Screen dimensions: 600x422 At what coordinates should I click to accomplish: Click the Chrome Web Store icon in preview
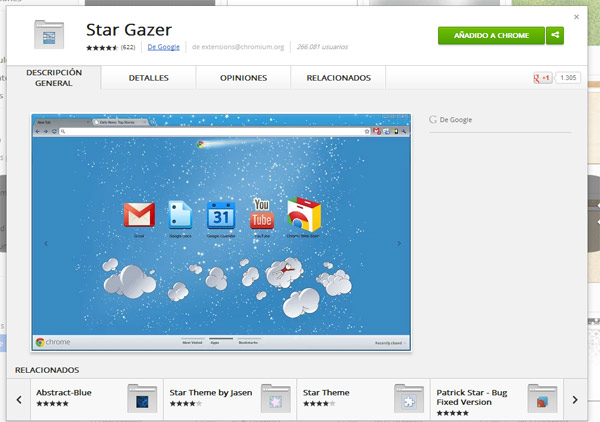304,214
